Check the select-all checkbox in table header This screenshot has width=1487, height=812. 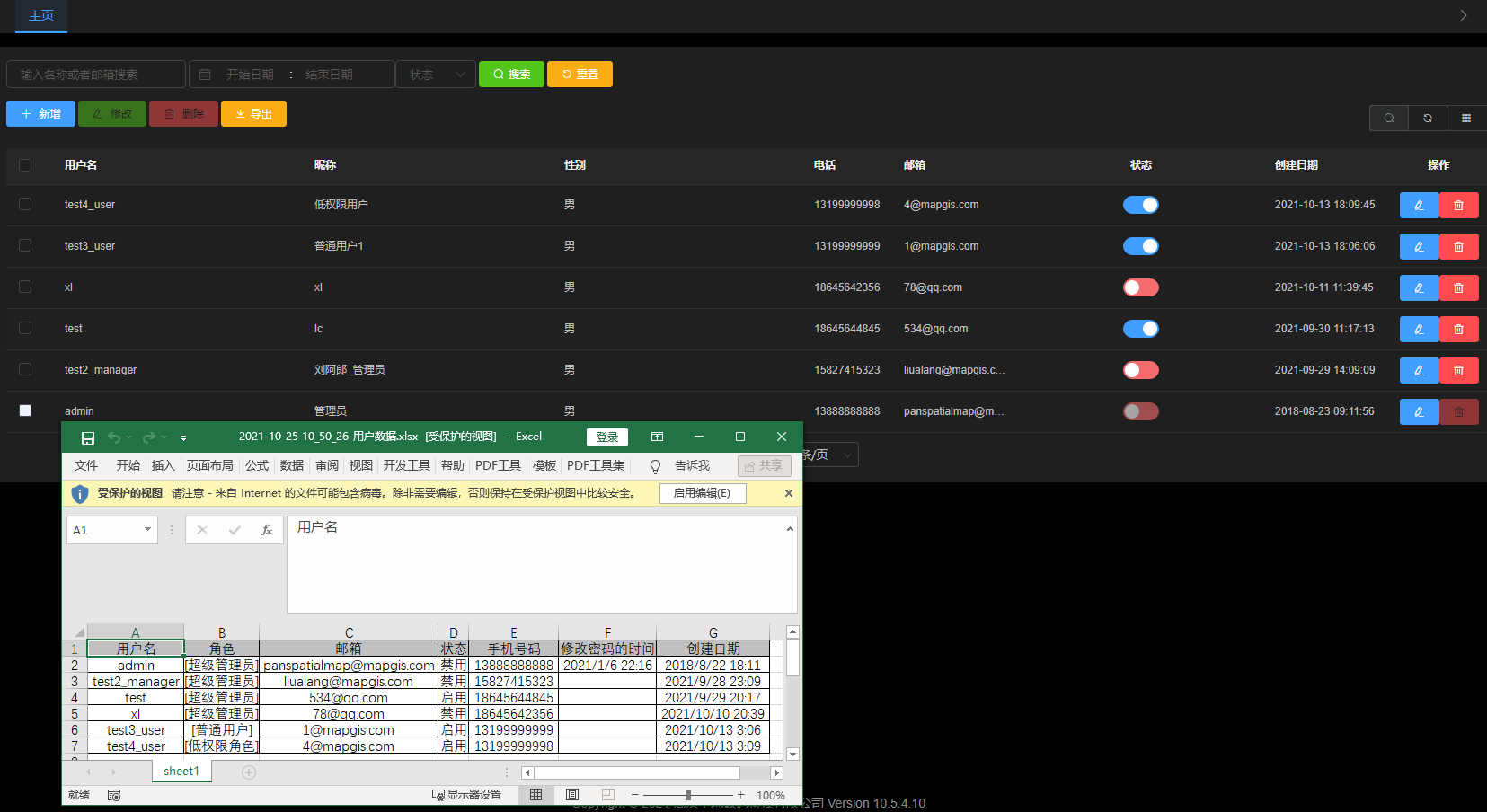click(x=25, y=165)
